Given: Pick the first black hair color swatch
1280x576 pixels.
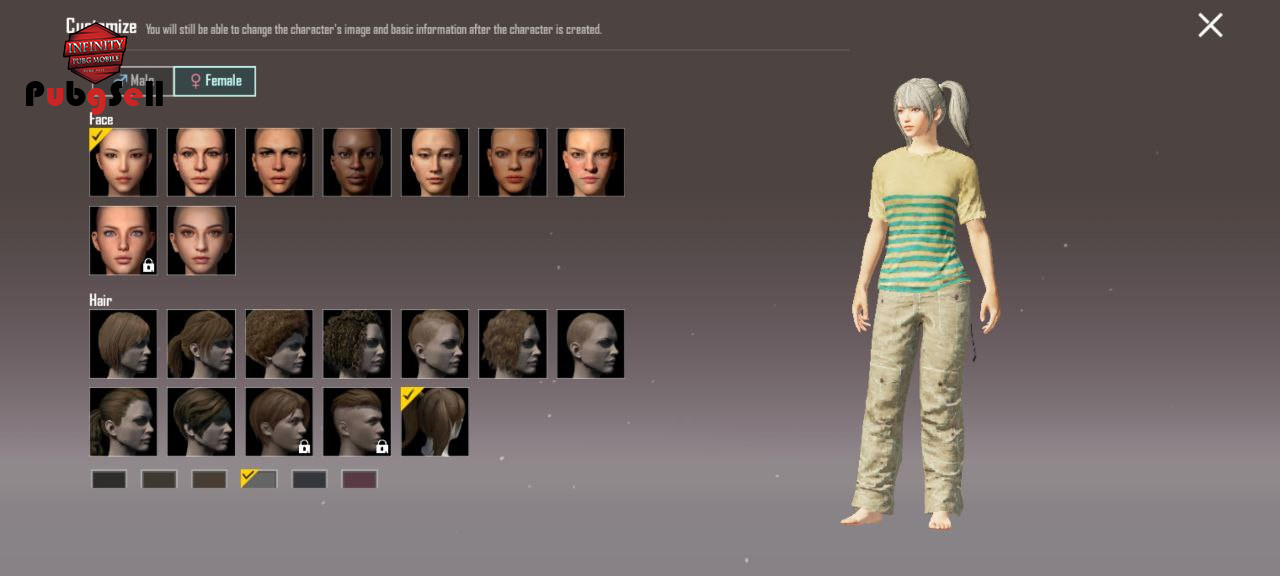Looking at the screenshot, I should pos(109,480).
